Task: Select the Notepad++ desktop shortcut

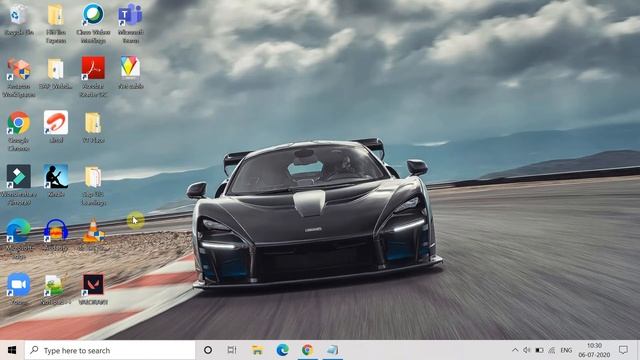Action: click(56, 289)
